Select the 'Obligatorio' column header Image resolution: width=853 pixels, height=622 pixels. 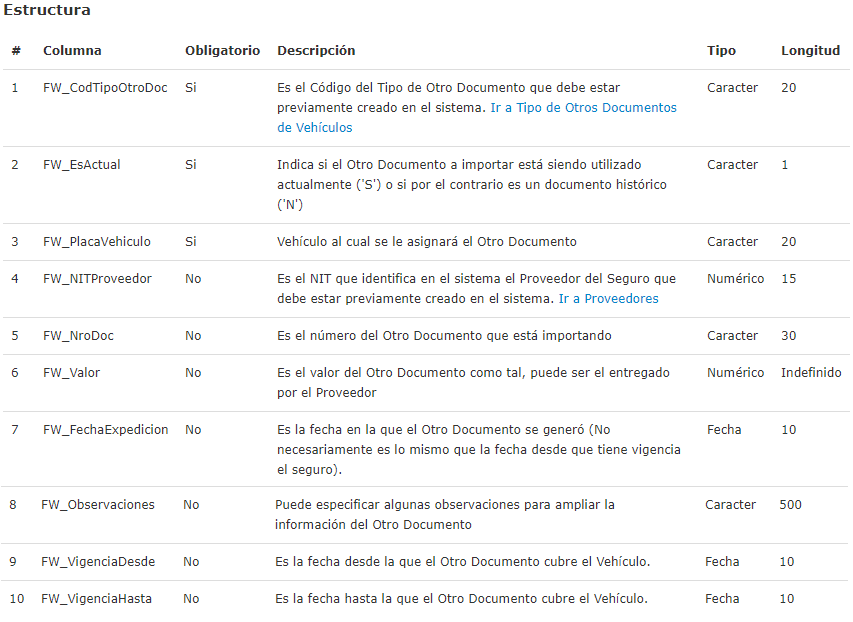[x=222, y=51]
